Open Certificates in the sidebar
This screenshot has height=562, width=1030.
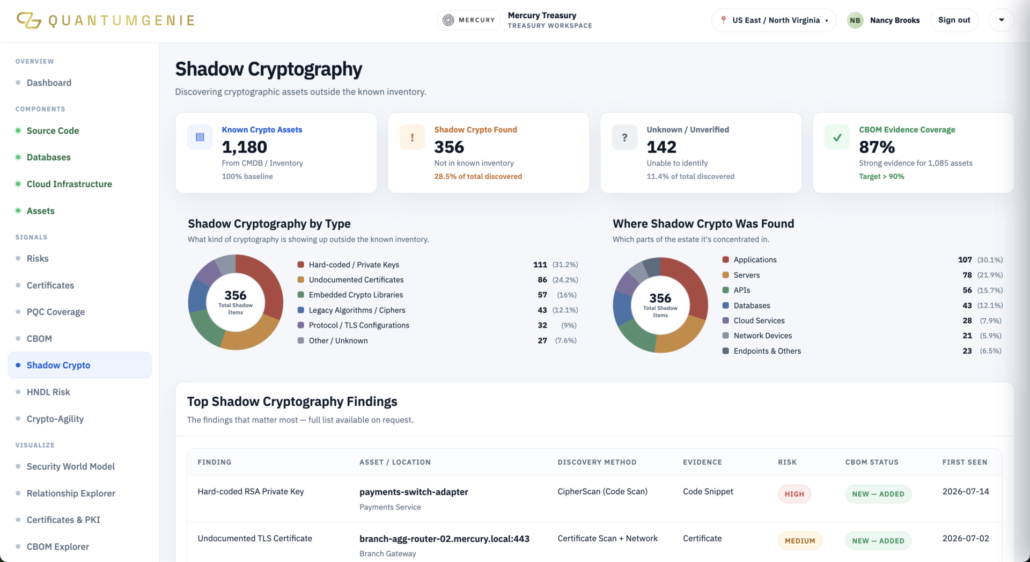50,286
